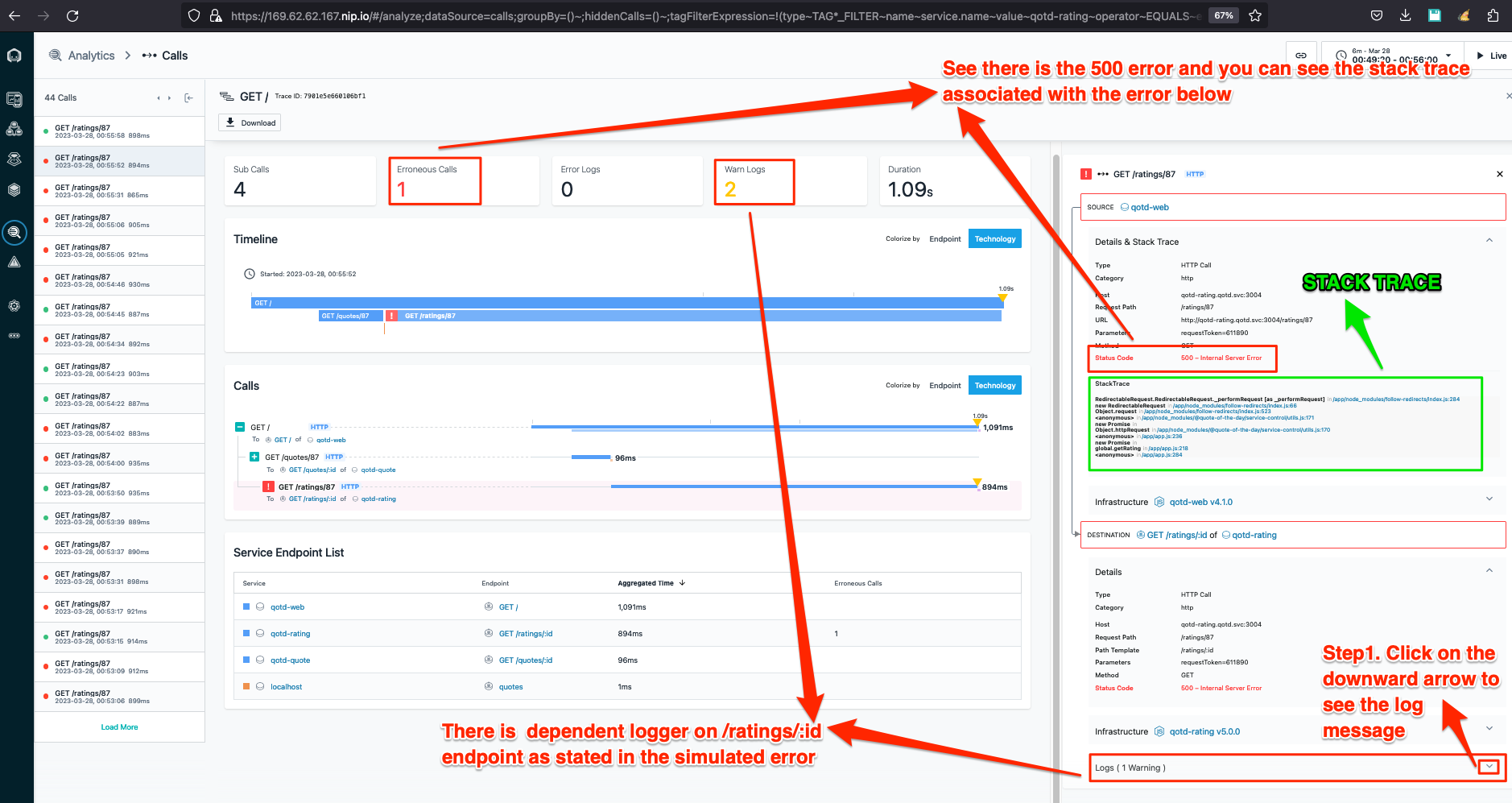Colorize Timeline by Endpoint
1512x803 pixels.
point(944,239)
